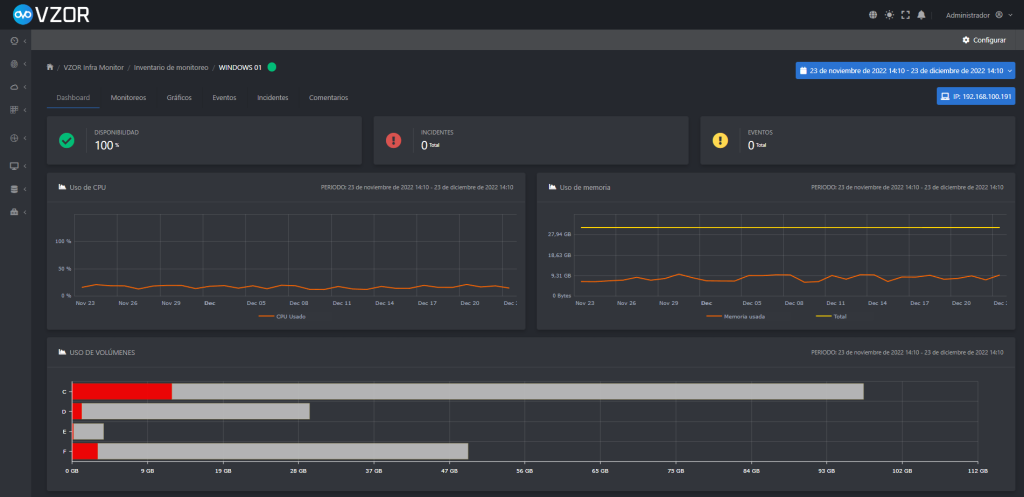Click the Uso de CPU panel title

tap(88, 187)
